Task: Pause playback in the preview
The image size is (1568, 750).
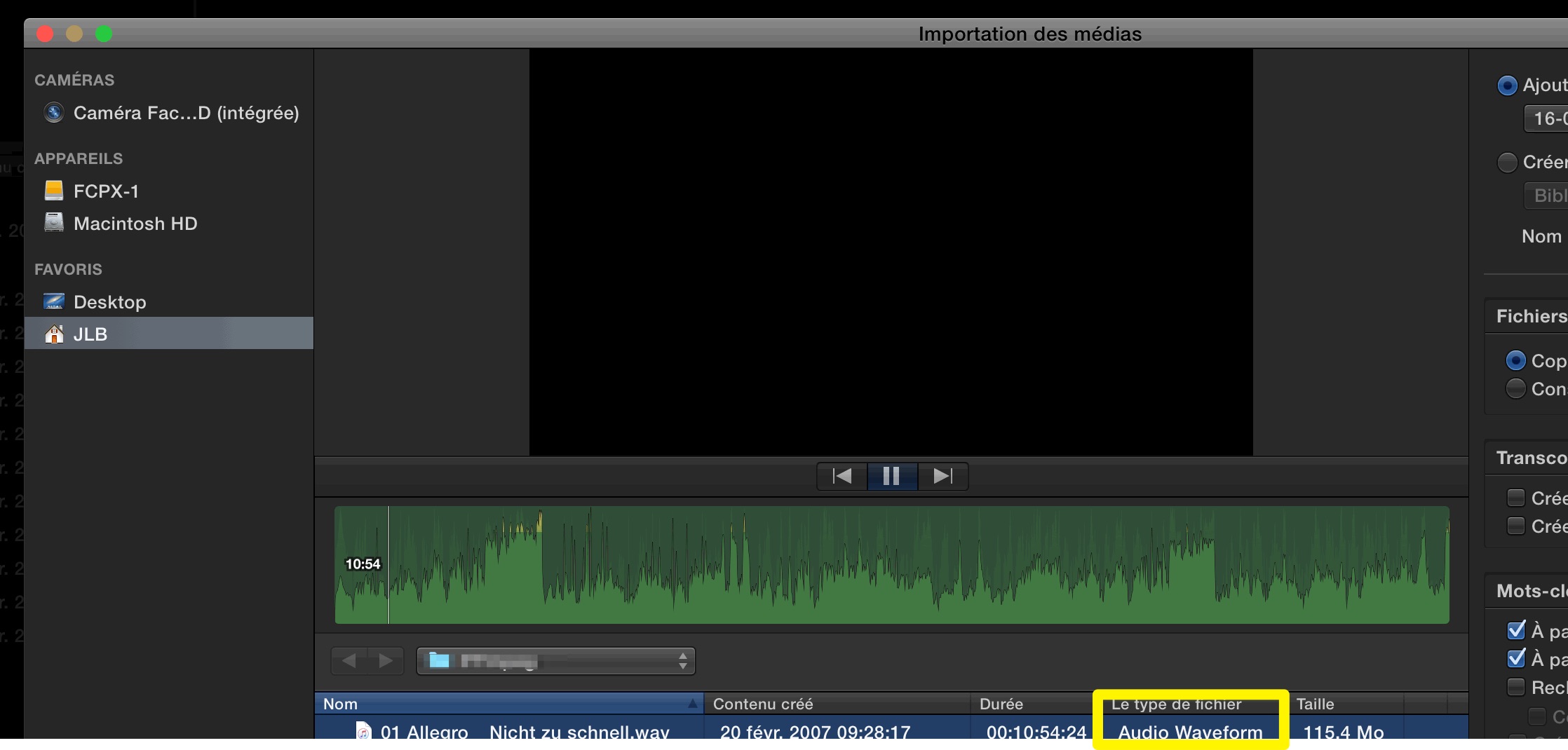Action: pos(891,477)
